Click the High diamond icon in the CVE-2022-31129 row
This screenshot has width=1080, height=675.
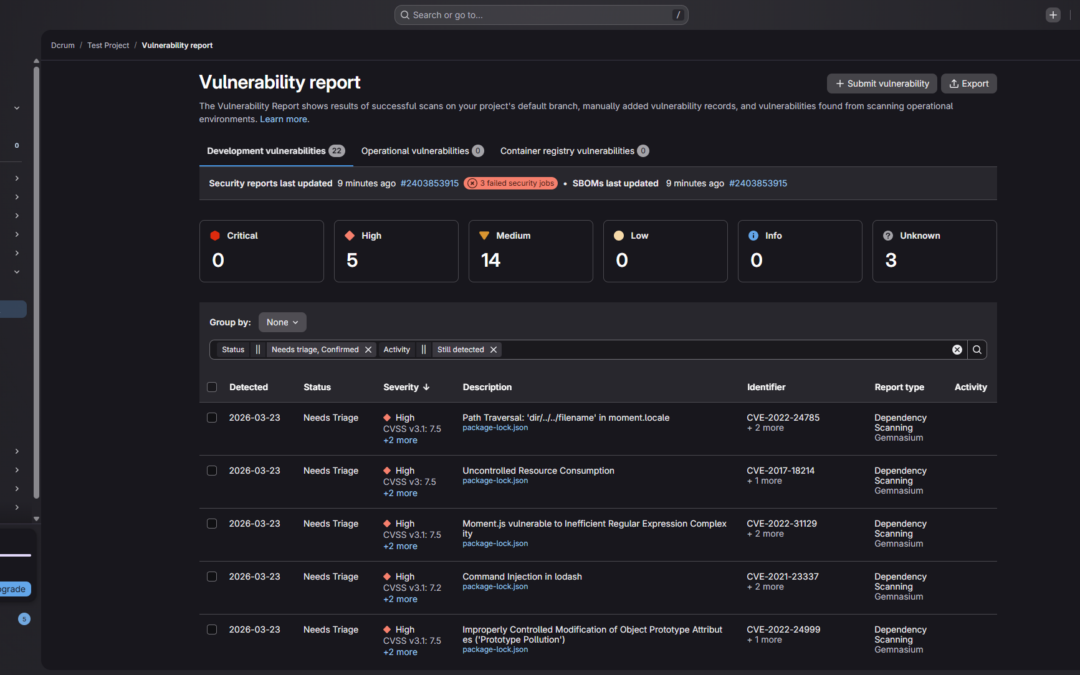[x=387, y=524]
